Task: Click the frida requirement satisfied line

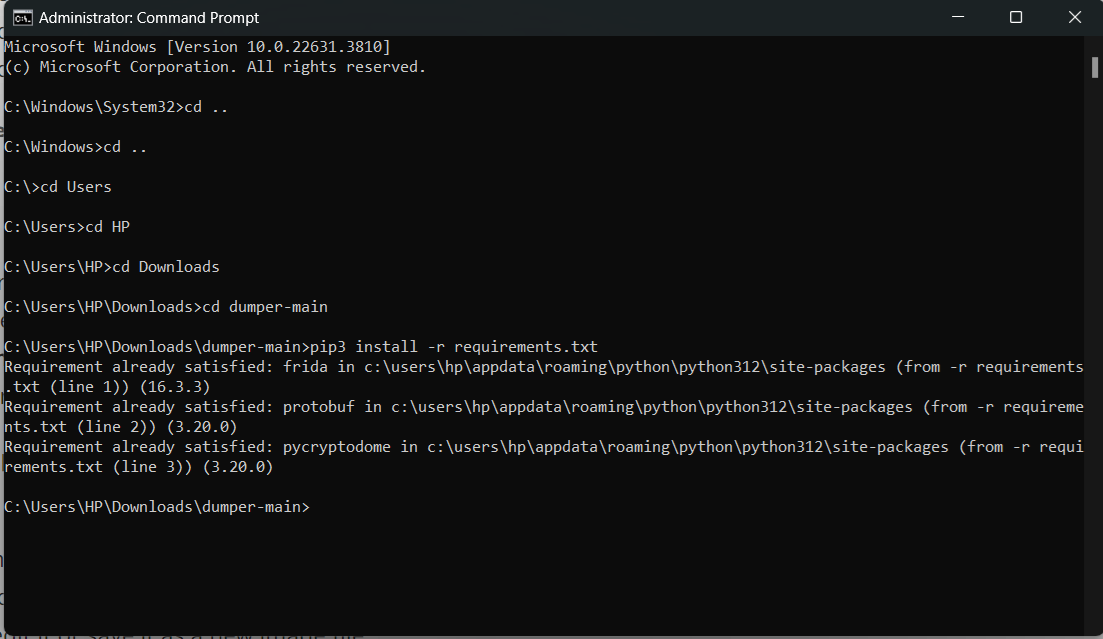Action: [x=543, y=367]
